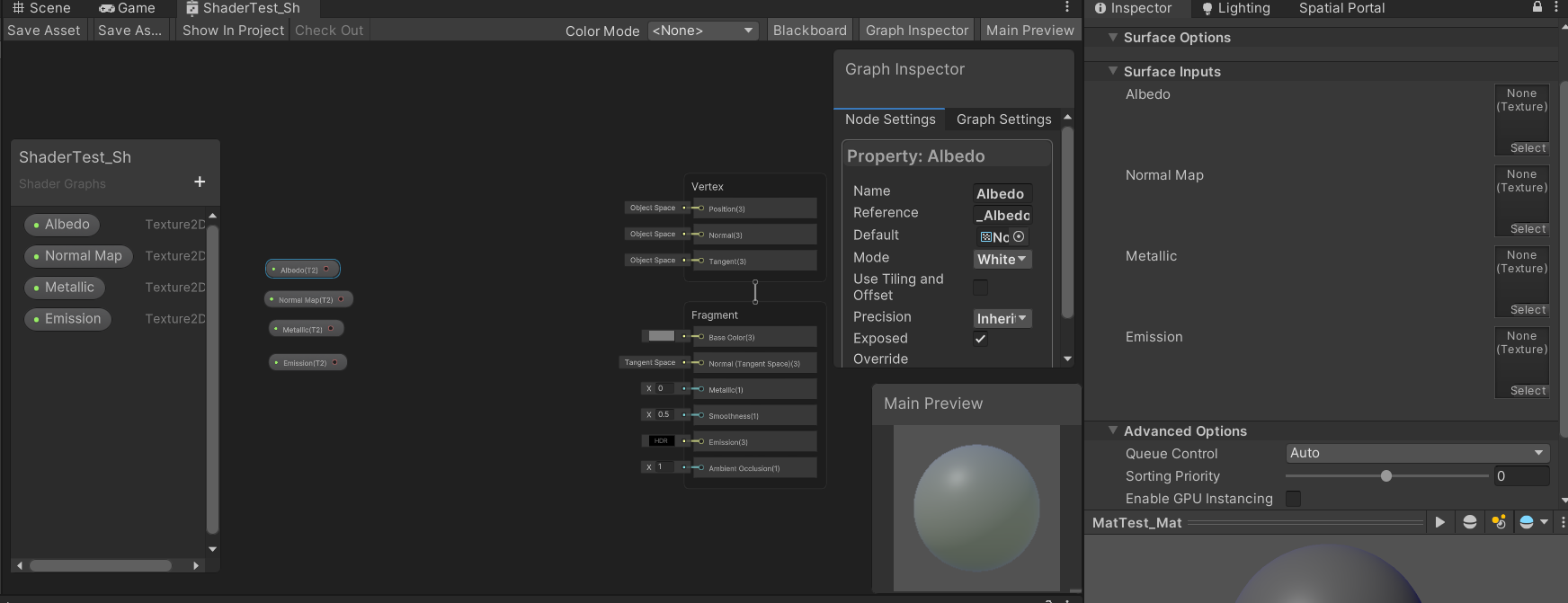Switch to the Game tab
The width and height of the screenshot is (1568, 603).
(127, 8)
